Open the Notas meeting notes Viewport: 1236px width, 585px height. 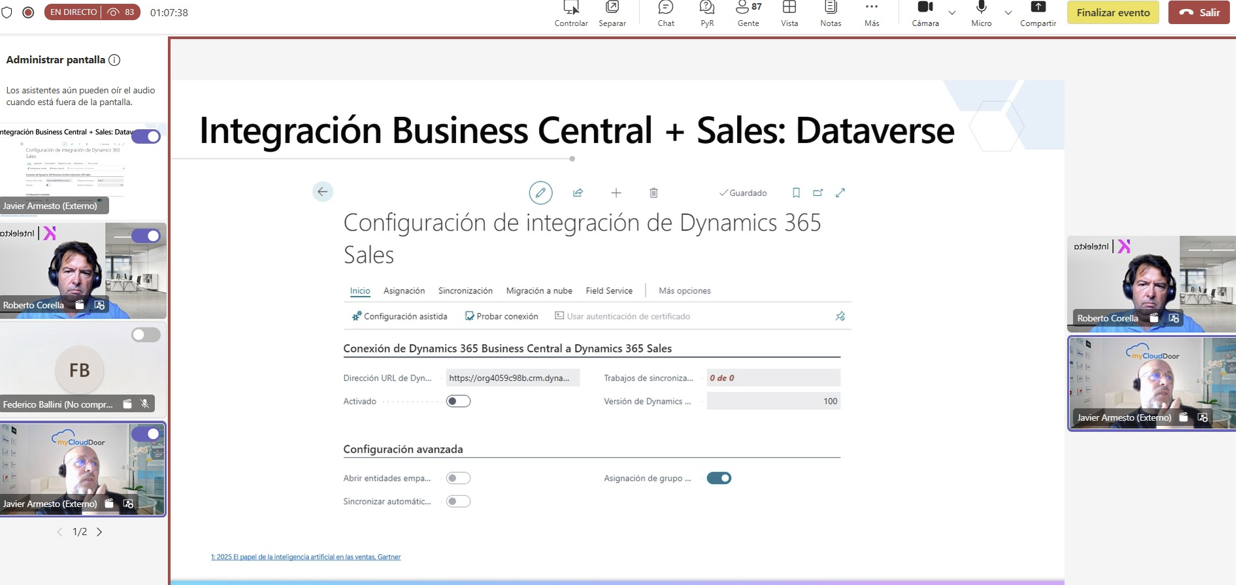click(x=830, y=13)
